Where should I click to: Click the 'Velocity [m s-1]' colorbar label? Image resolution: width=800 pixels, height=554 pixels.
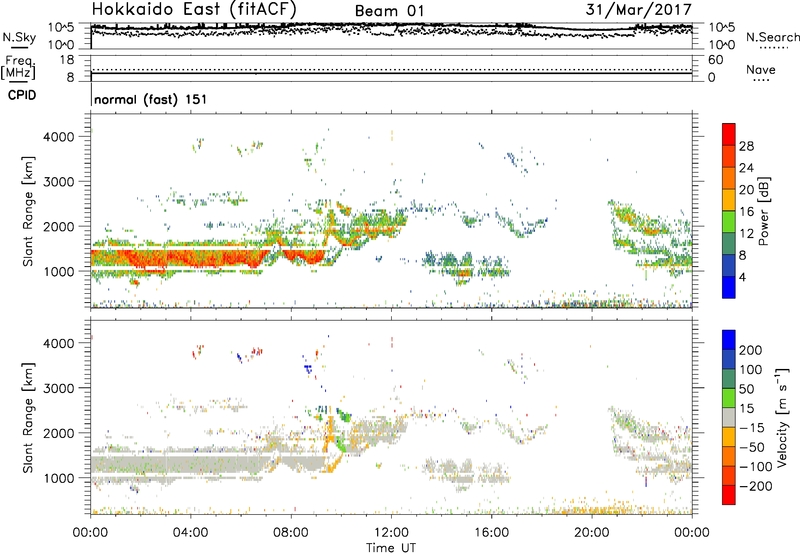[783, 417]
